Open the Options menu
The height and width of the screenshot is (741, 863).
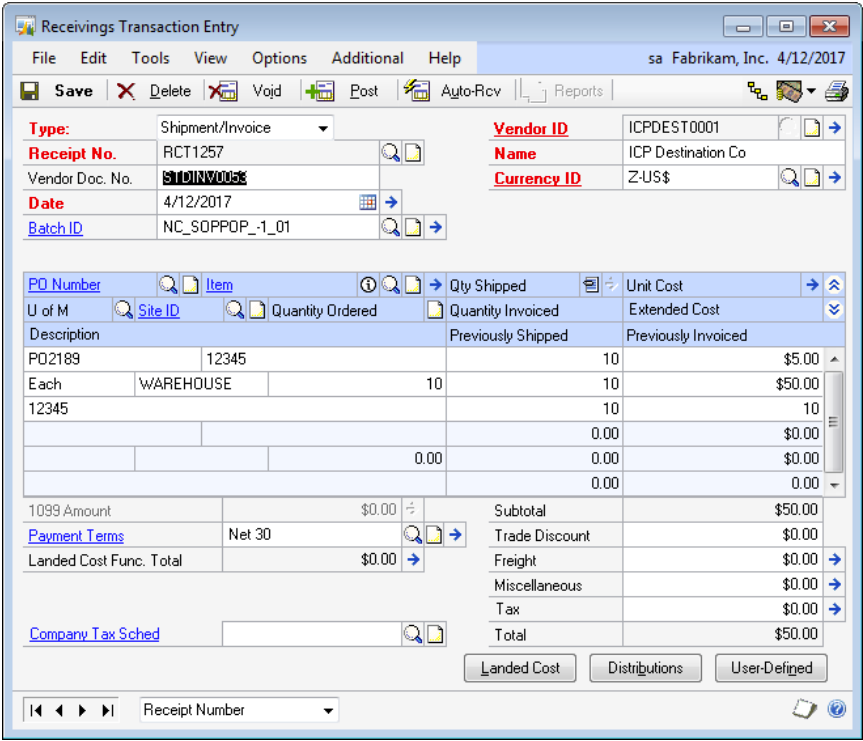coord(279,58)
